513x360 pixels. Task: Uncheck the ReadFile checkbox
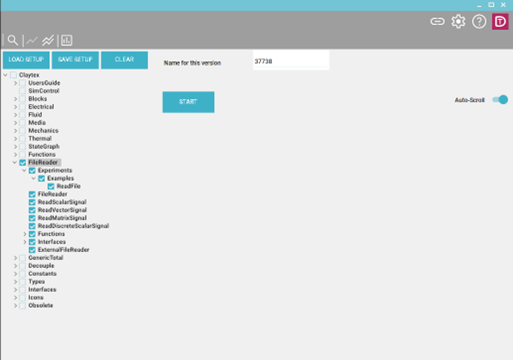tap(51, 186)
